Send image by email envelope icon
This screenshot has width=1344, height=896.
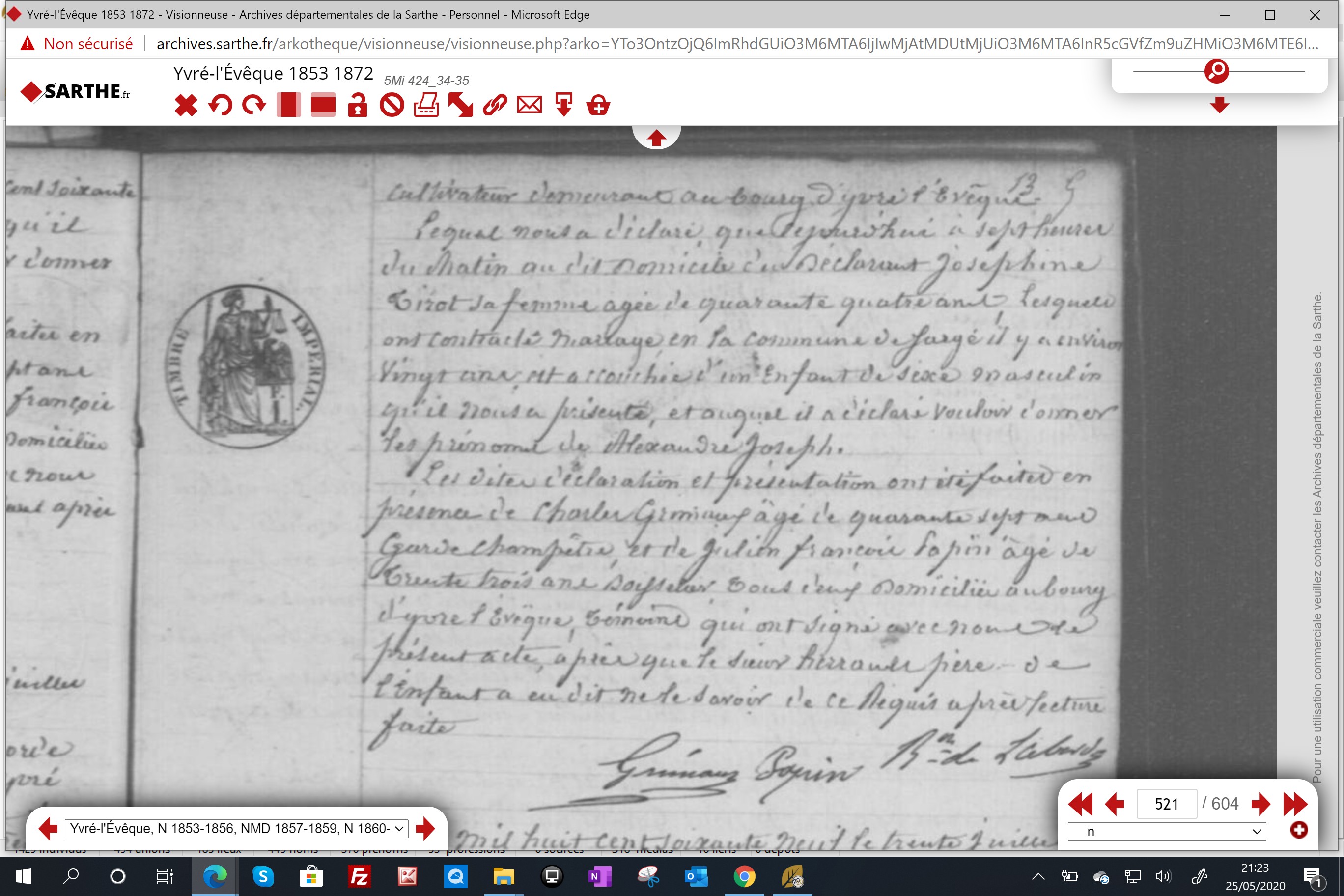(529, 105)
